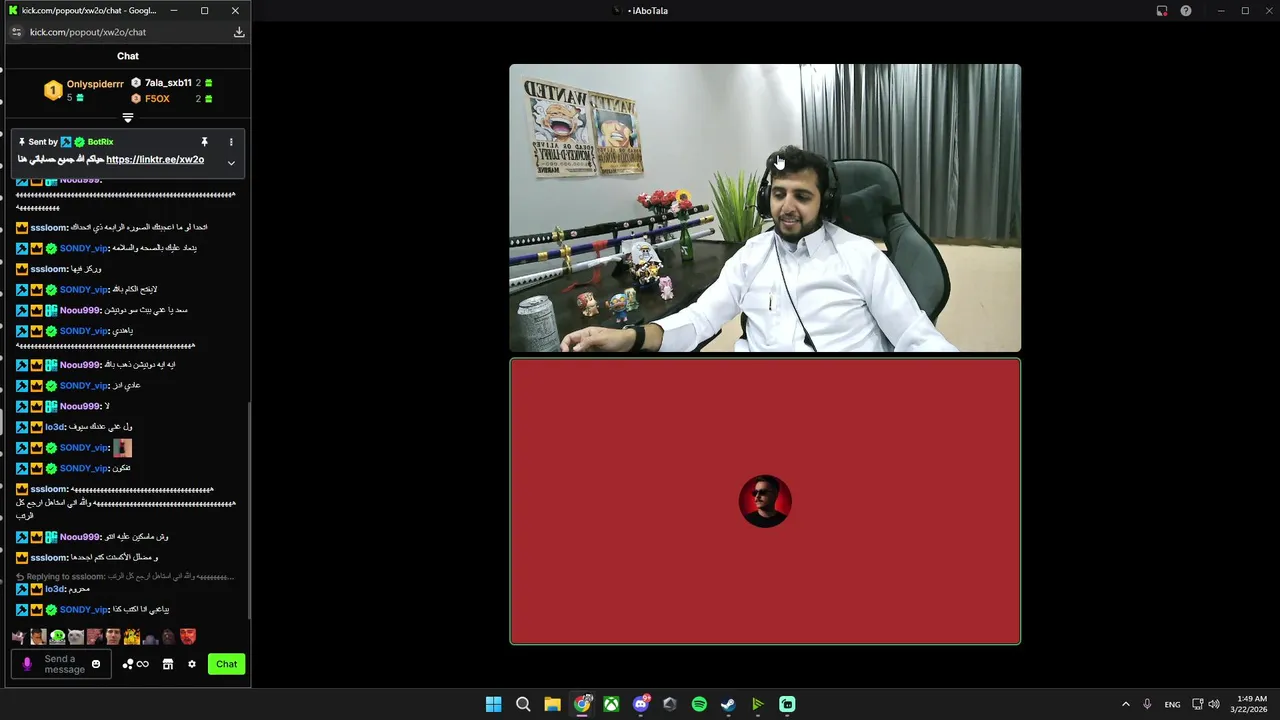Expand the pinned message chevron

tap(231, 163)
